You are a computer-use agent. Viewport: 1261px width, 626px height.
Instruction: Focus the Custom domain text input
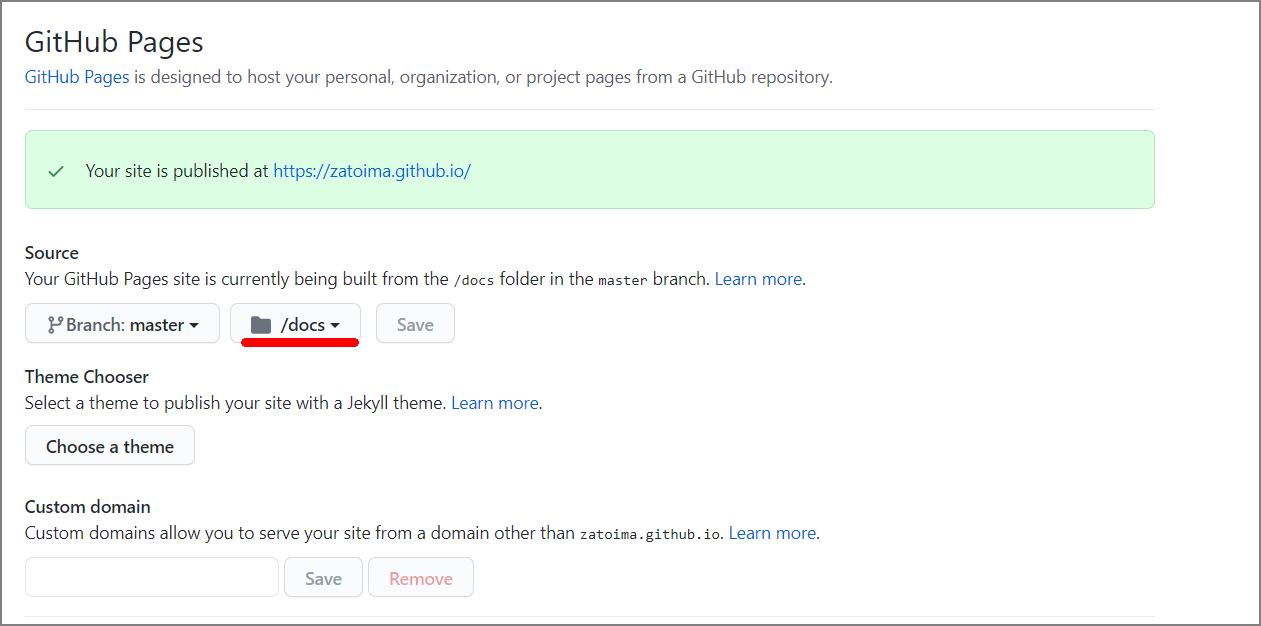[152, 578]
